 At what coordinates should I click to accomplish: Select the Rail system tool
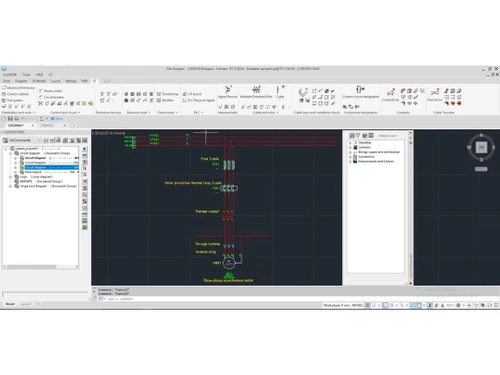13,100
